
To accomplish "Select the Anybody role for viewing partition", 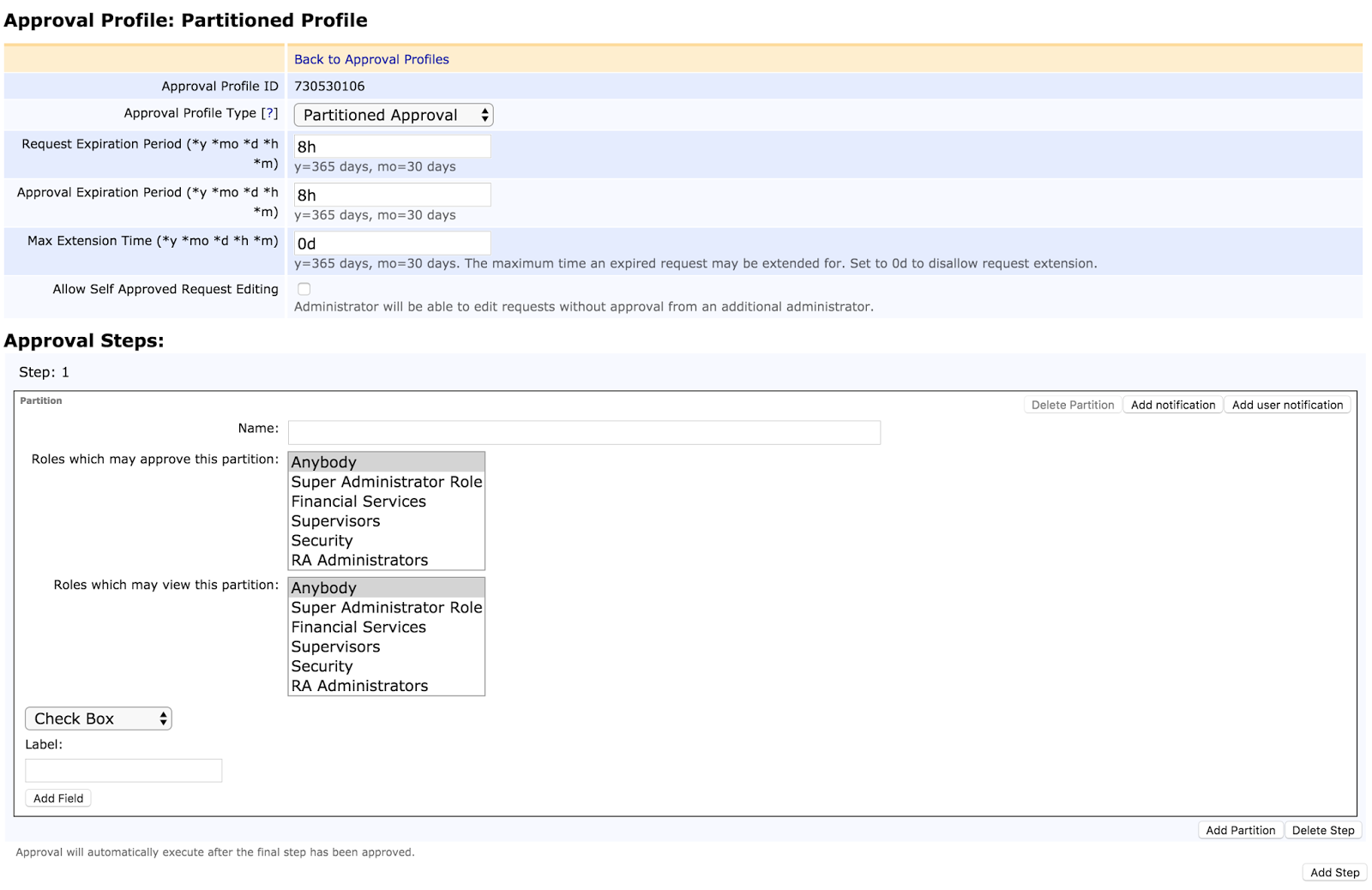I will tap(323, 588).
